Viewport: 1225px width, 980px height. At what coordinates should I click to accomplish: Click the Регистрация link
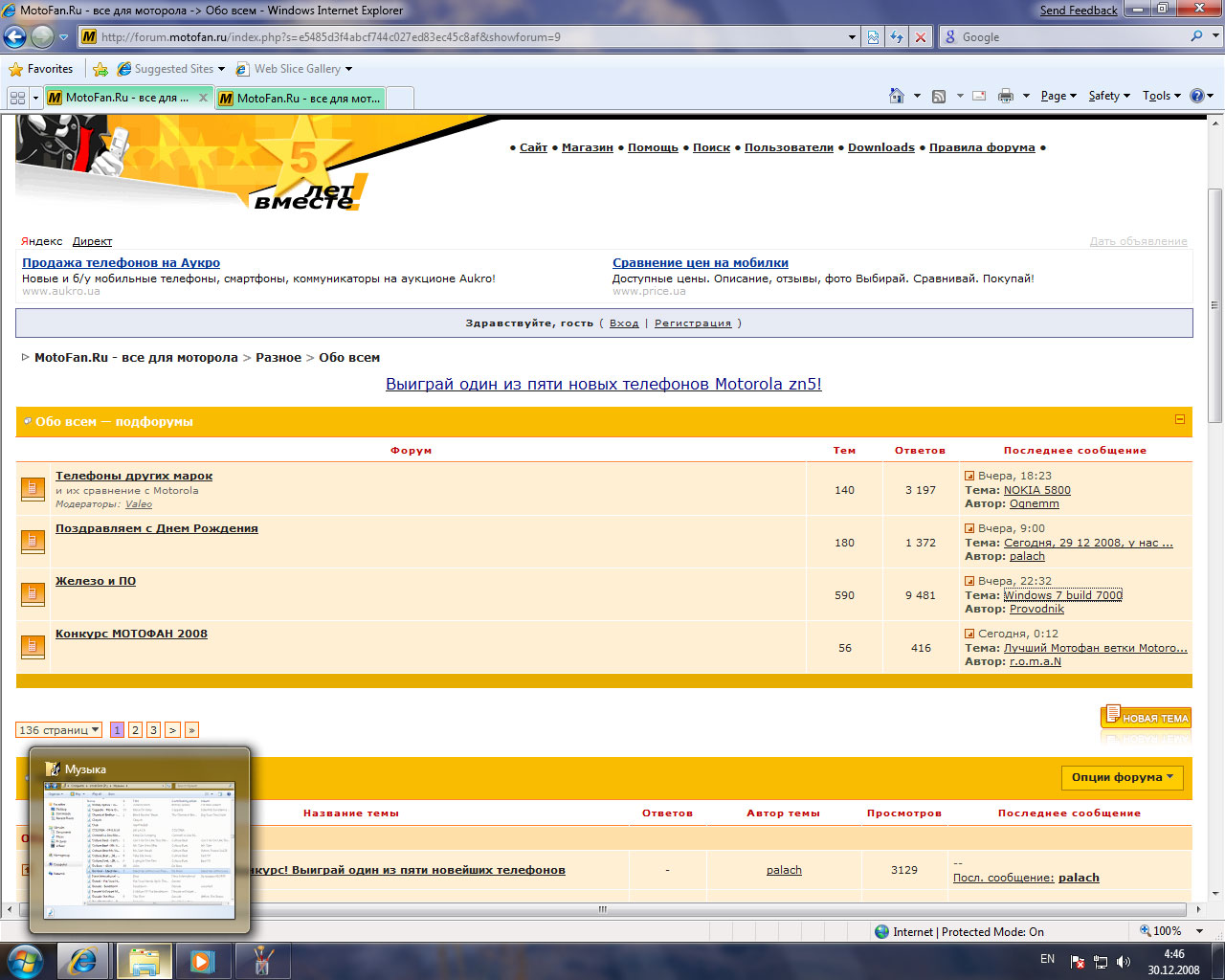tap(693, 323)
